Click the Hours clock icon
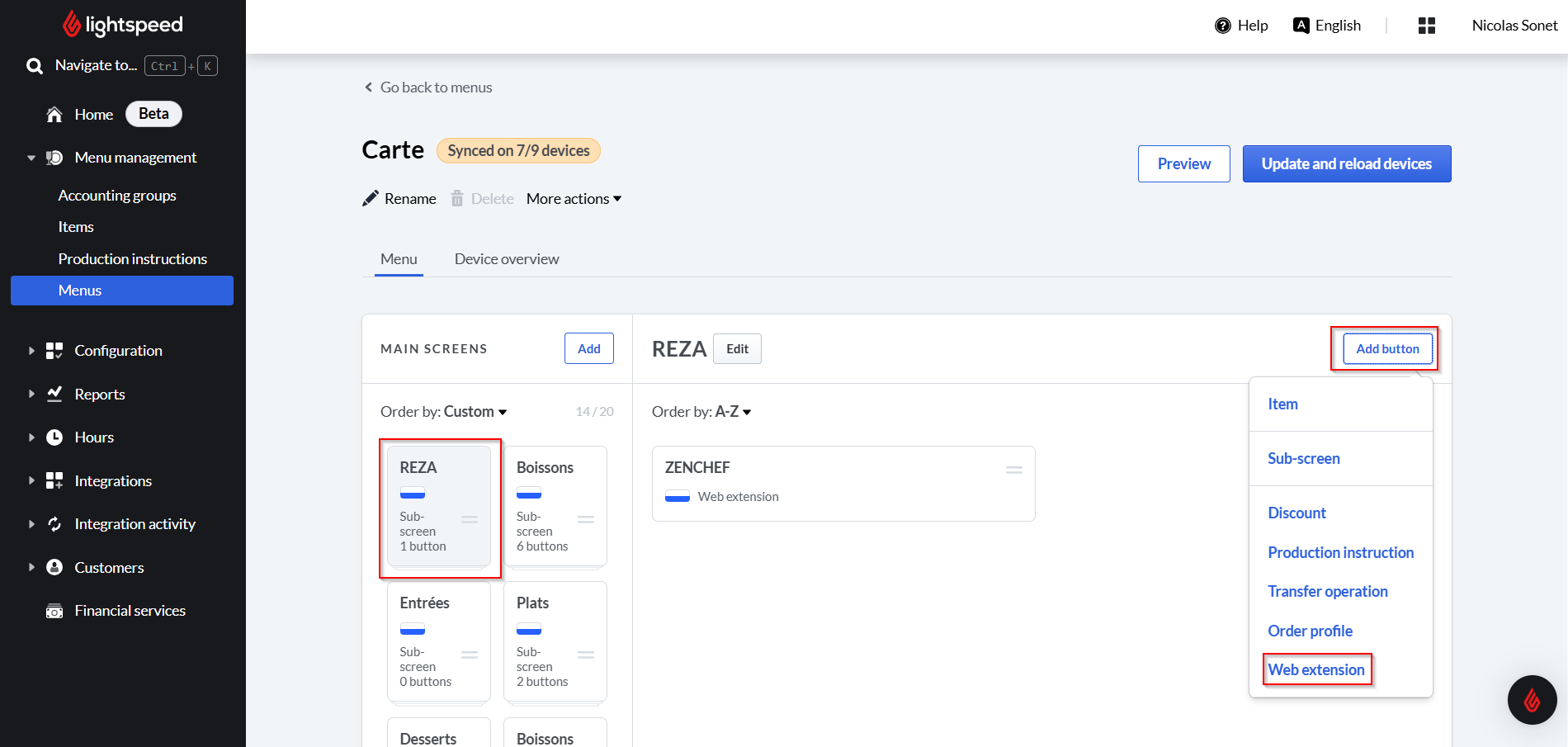This screenshot has height=747, width=1568. point(54,437)
